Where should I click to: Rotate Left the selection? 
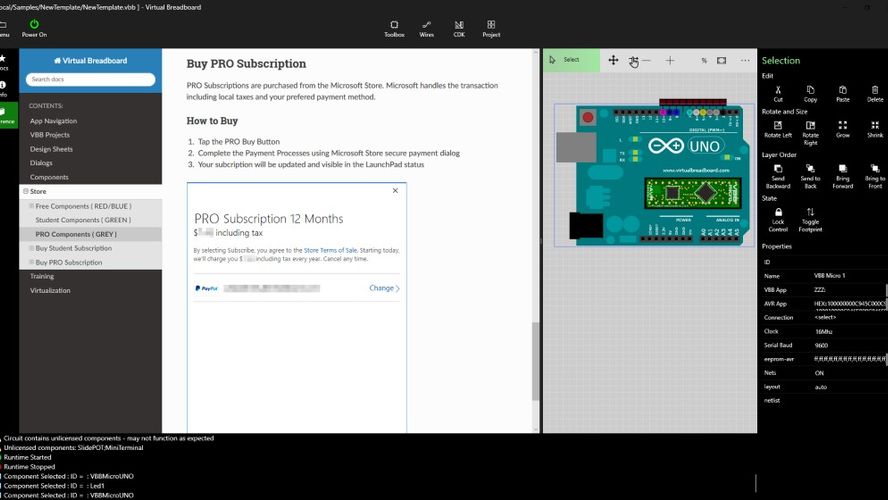pyautogui.click(x=778, y=129)
